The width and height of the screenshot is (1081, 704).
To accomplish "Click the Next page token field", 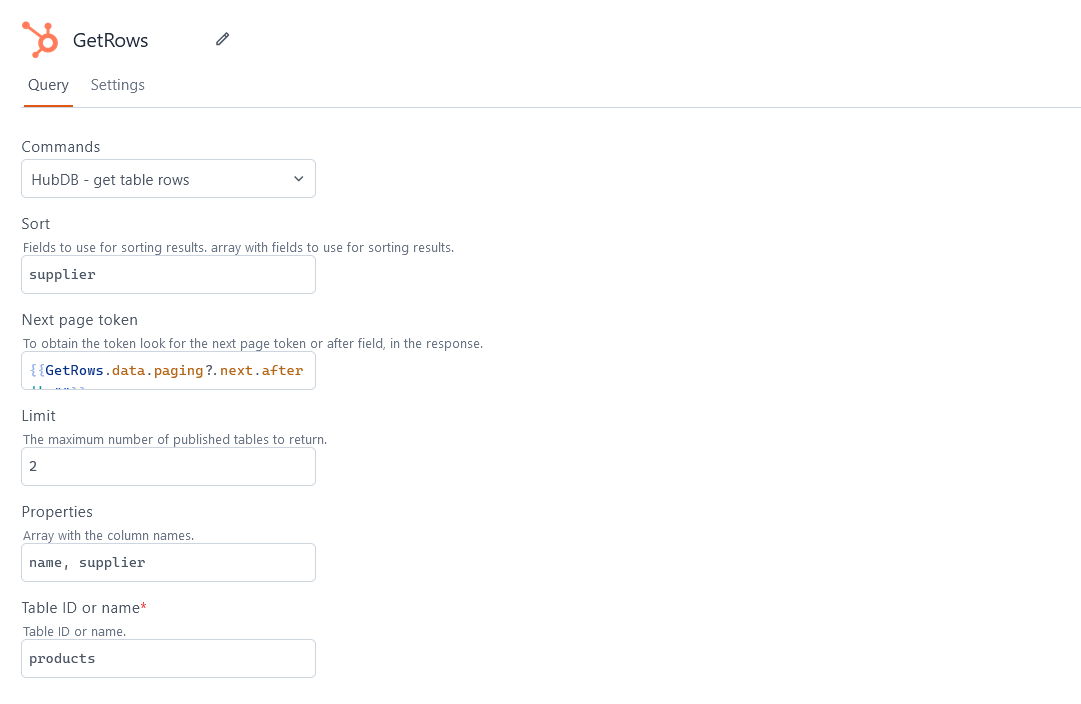I will (x=168, y=370).
